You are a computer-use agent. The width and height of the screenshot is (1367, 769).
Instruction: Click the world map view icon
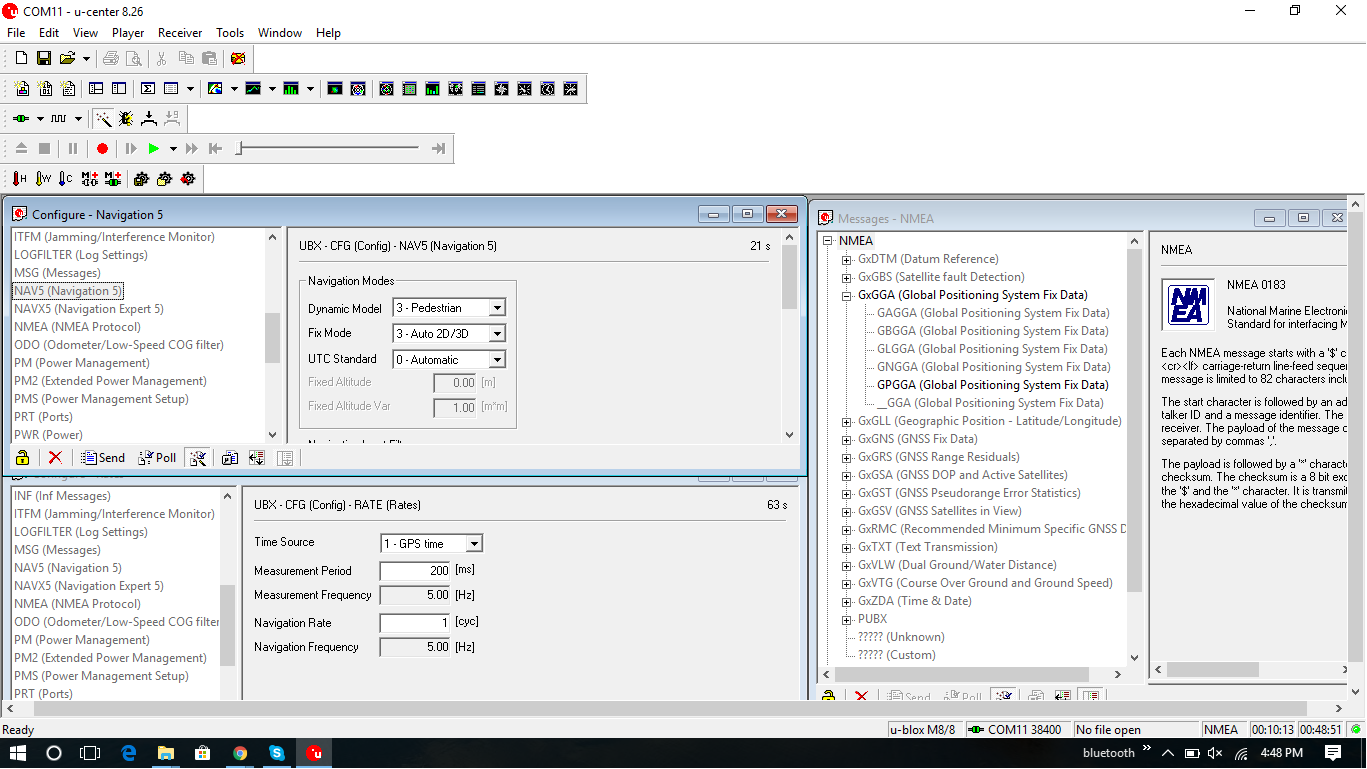coord(455,88)
